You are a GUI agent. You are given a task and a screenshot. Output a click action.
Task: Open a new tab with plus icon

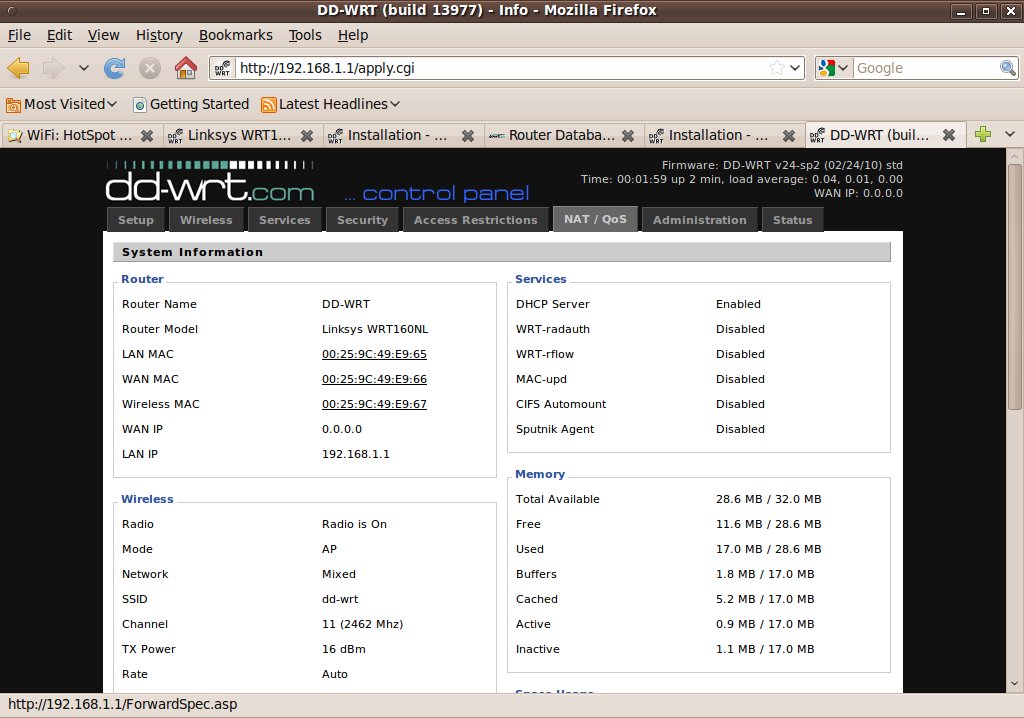click(983, 135)
